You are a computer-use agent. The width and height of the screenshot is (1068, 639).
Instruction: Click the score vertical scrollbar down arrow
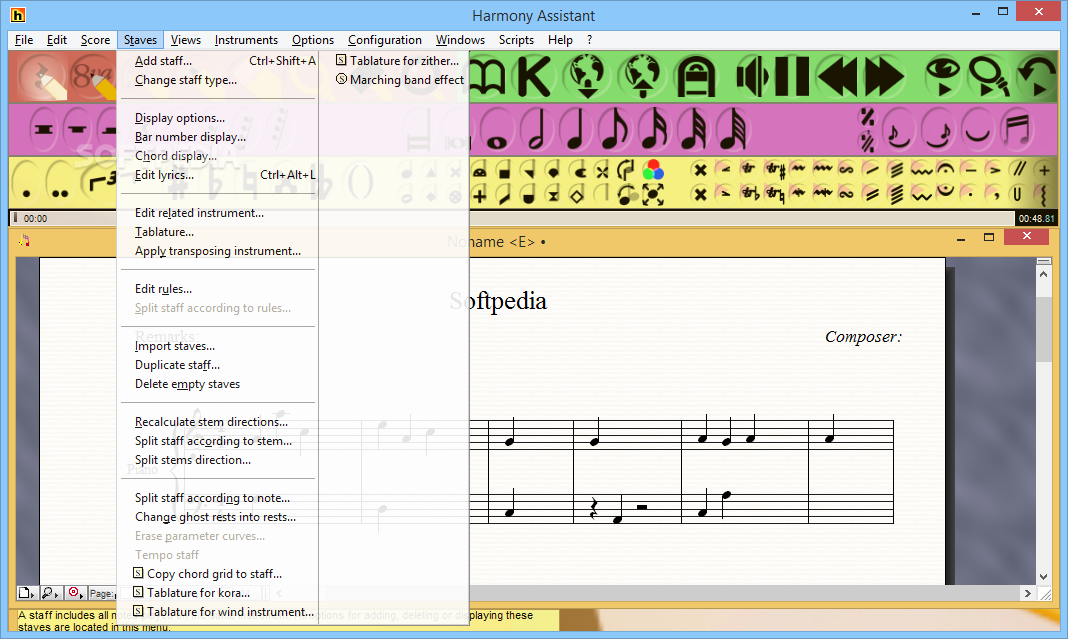pos(1043,576)
